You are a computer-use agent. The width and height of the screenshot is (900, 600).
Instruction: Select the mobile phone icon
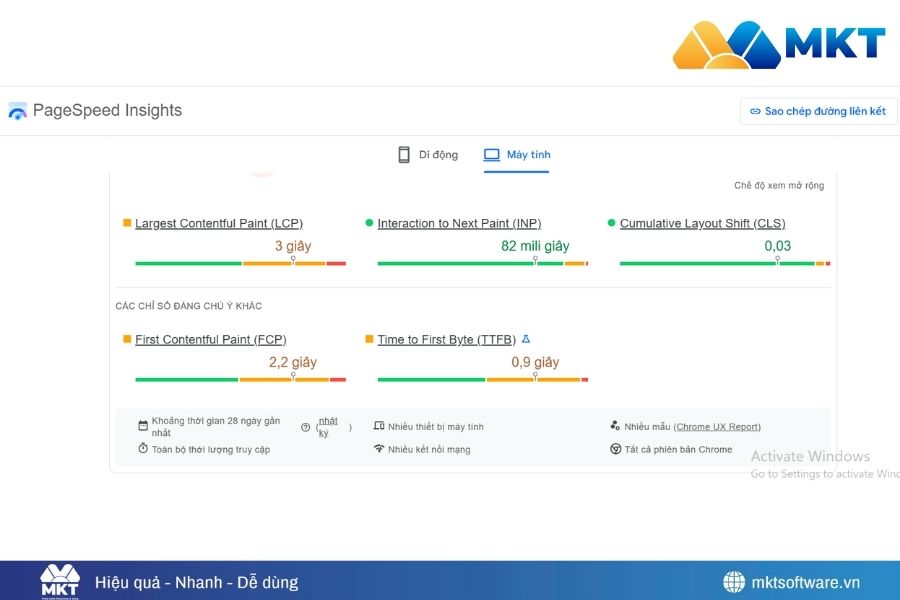pos(403,154)
